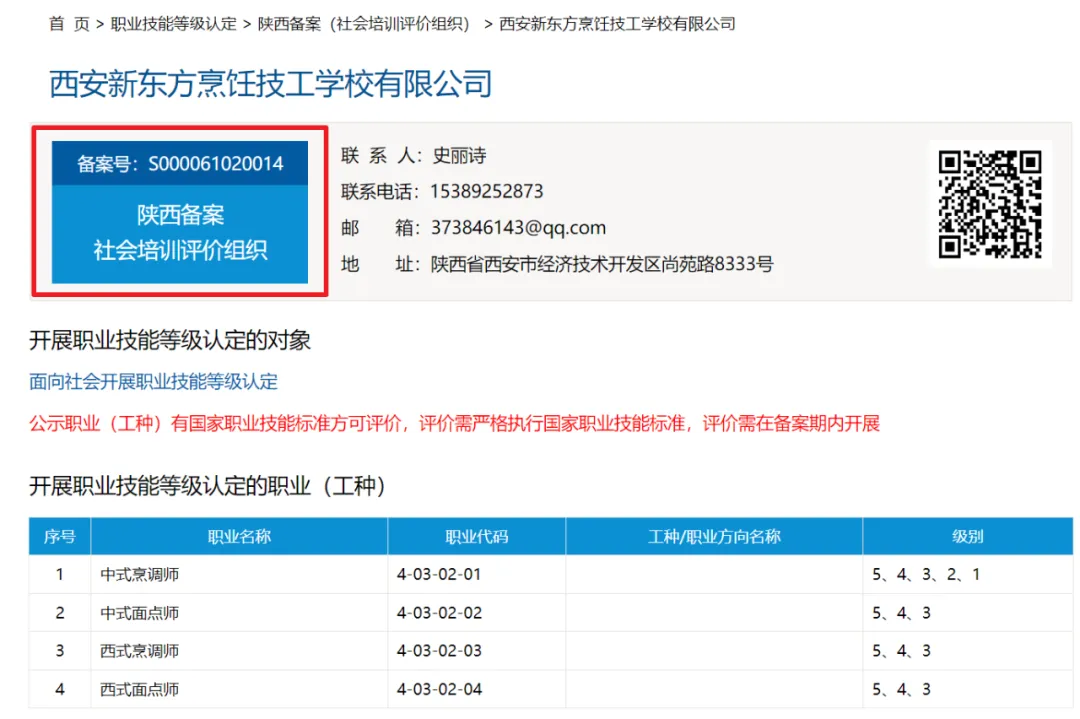1080x719 pixels.
Task: Click the 西安新东方烹饪技工学校有限公司 breadcrumb item
Action: click(617, 24)
